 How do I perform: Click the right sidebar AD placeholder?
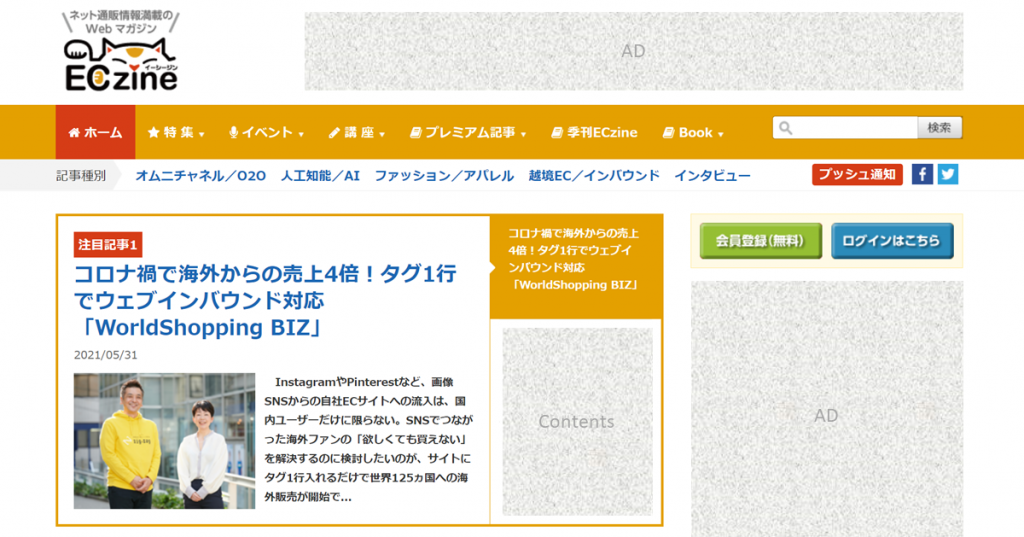[x=827, y=410]
